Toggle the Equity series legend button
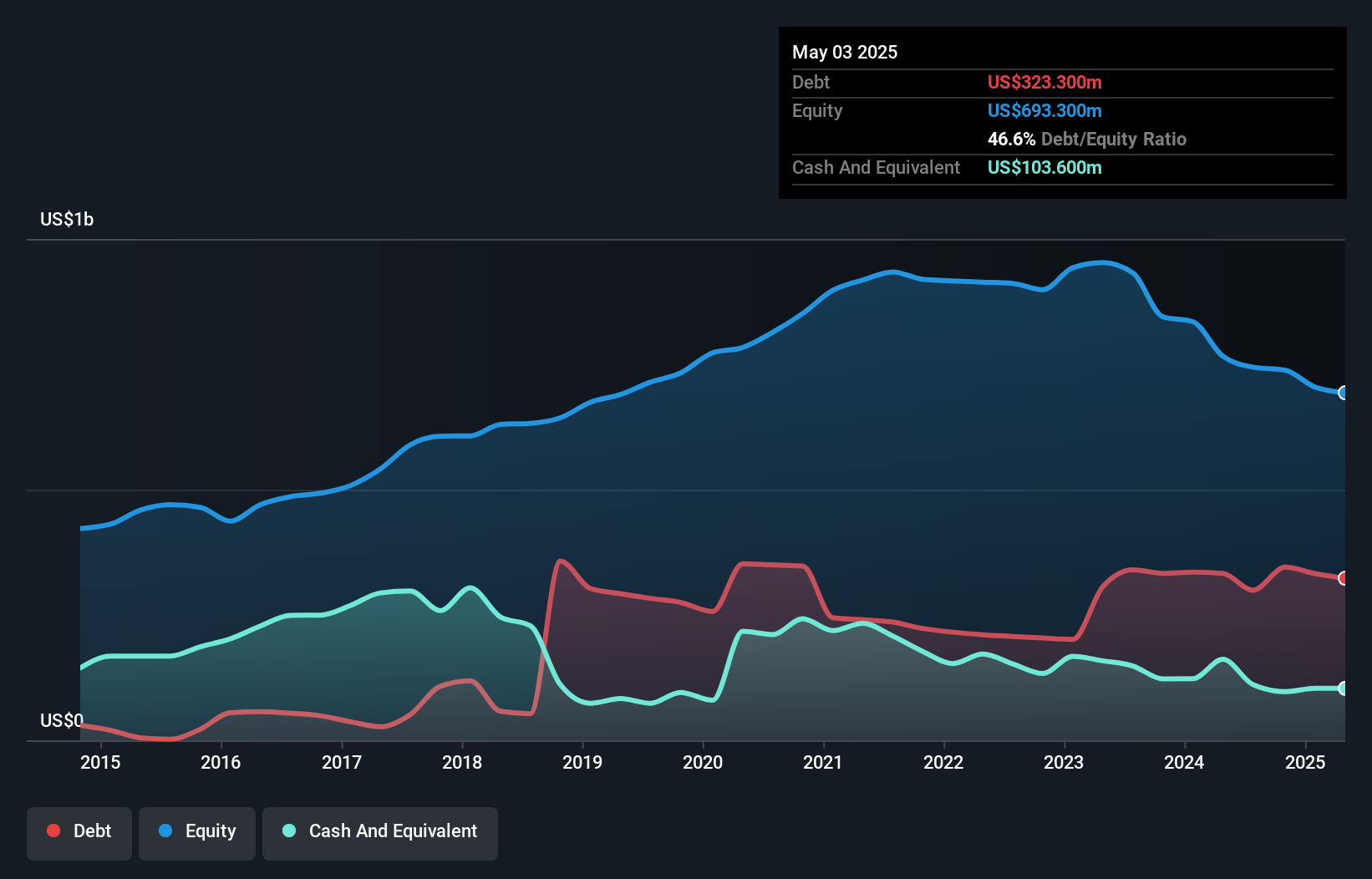This screenshot has width=1372, height=879. 197,833
